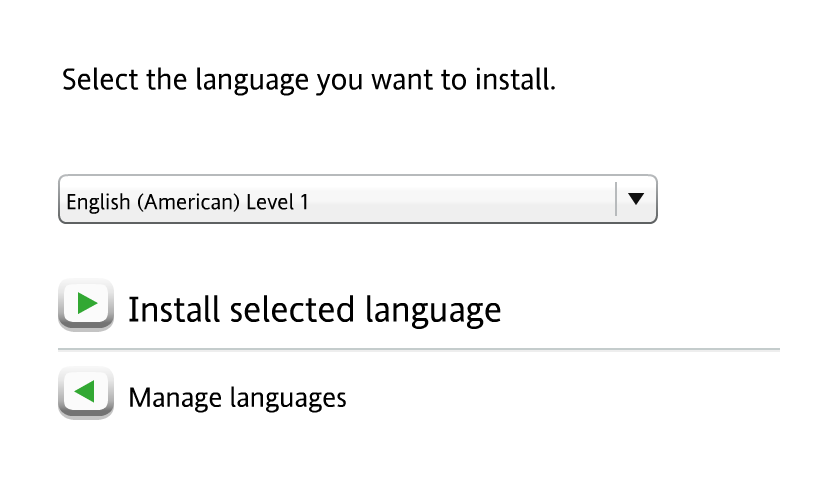Click the green left-arrow Manage icon
838x478 pixels.
tap(86, 392)
